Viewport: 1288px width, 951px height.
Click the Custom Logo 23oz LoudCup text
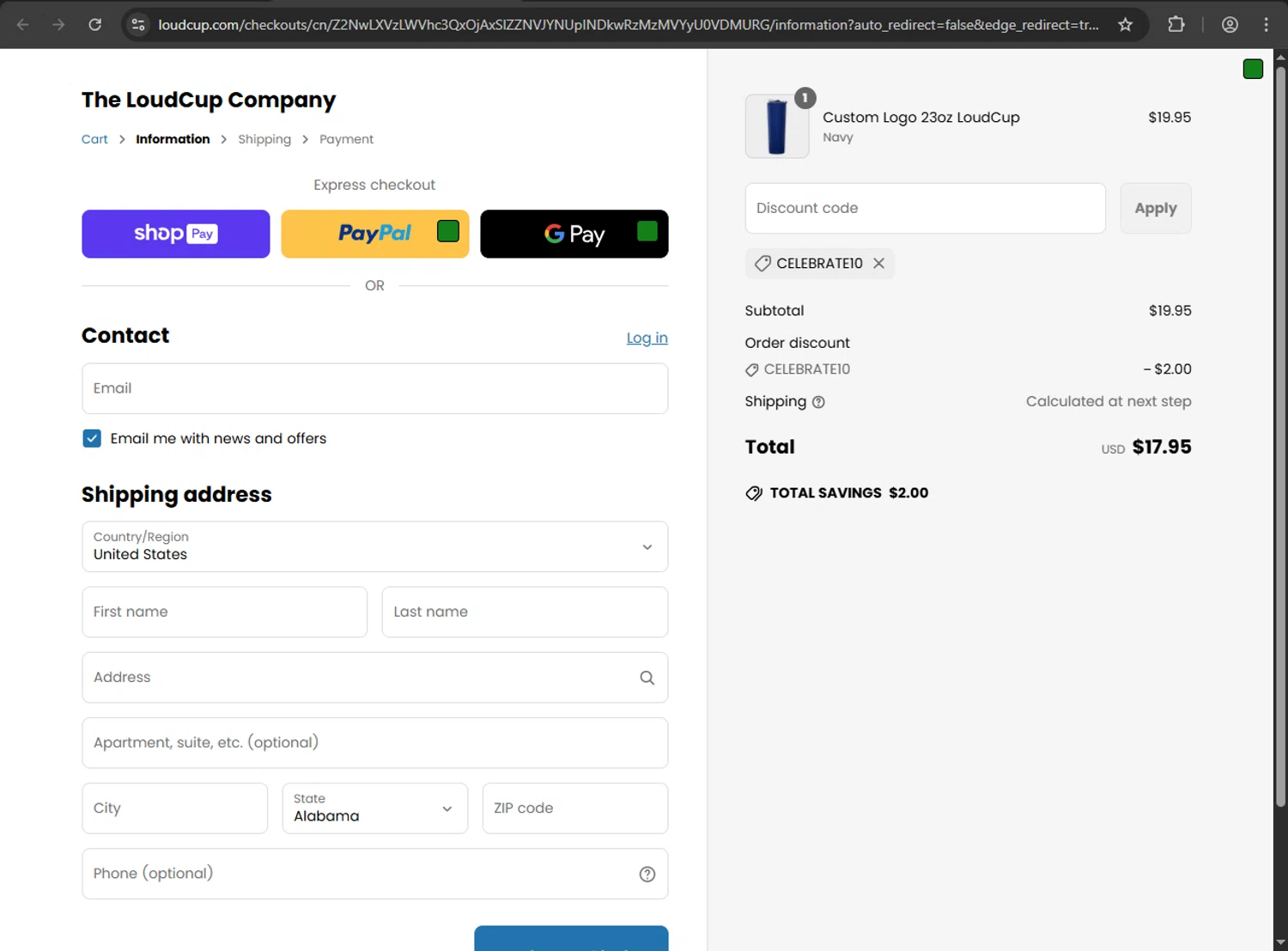921,118
